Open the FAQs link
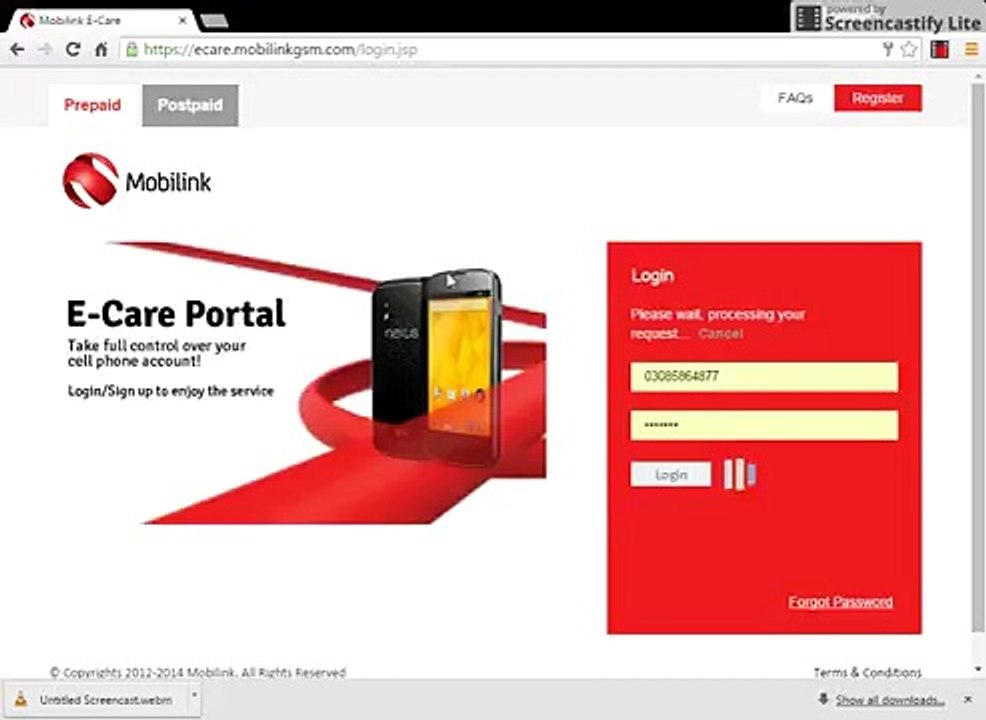The width and height of the screenshot is (986, 720). 795,98
